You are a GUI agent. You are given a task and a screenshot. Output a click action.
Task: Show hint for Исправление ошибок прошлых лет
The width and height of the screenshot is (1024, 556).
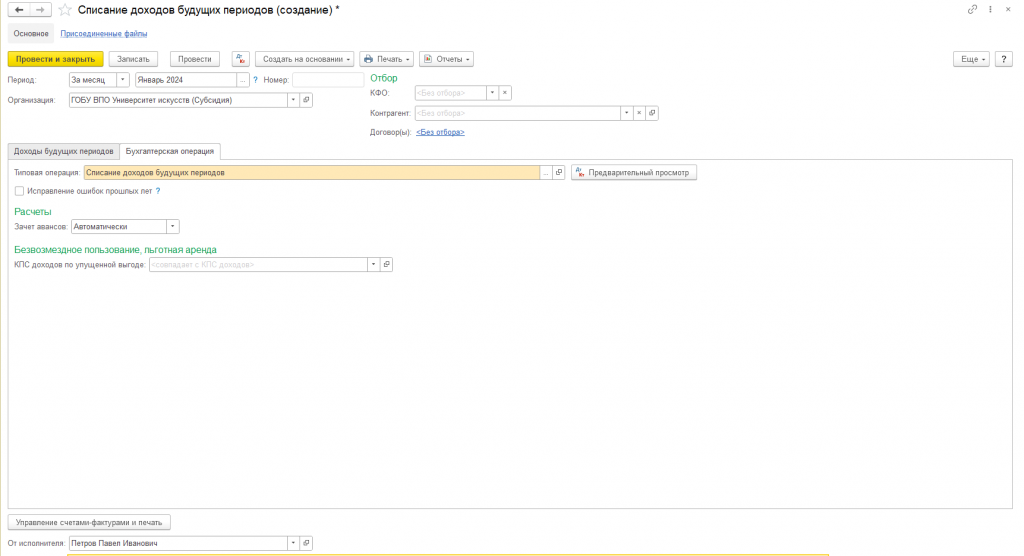point(157,191)
